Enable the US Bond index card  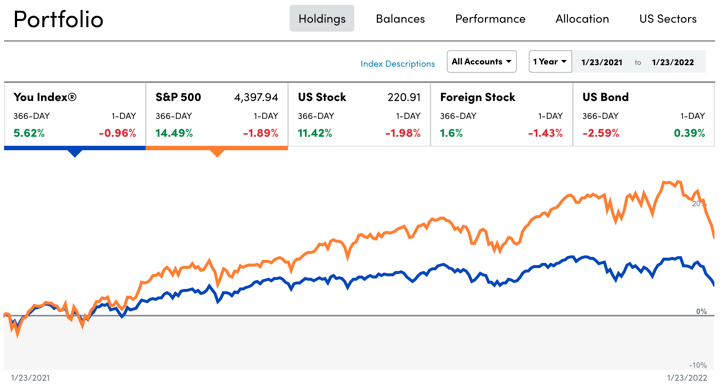tap(644, 115)
